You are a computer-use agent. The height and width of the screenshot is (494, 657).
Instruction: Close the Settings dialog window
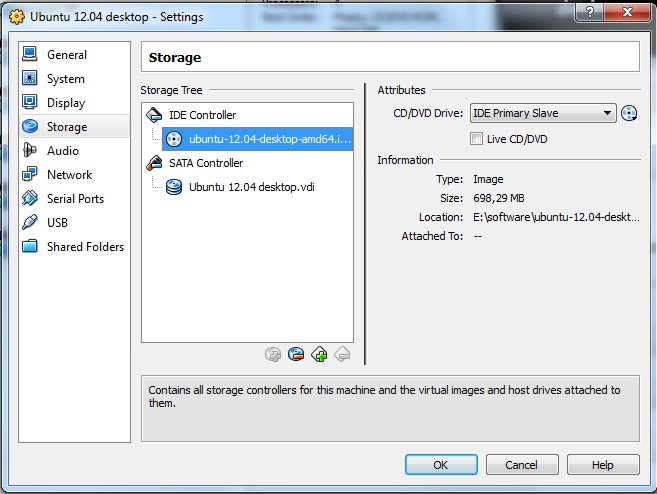[x=627, y=11]
